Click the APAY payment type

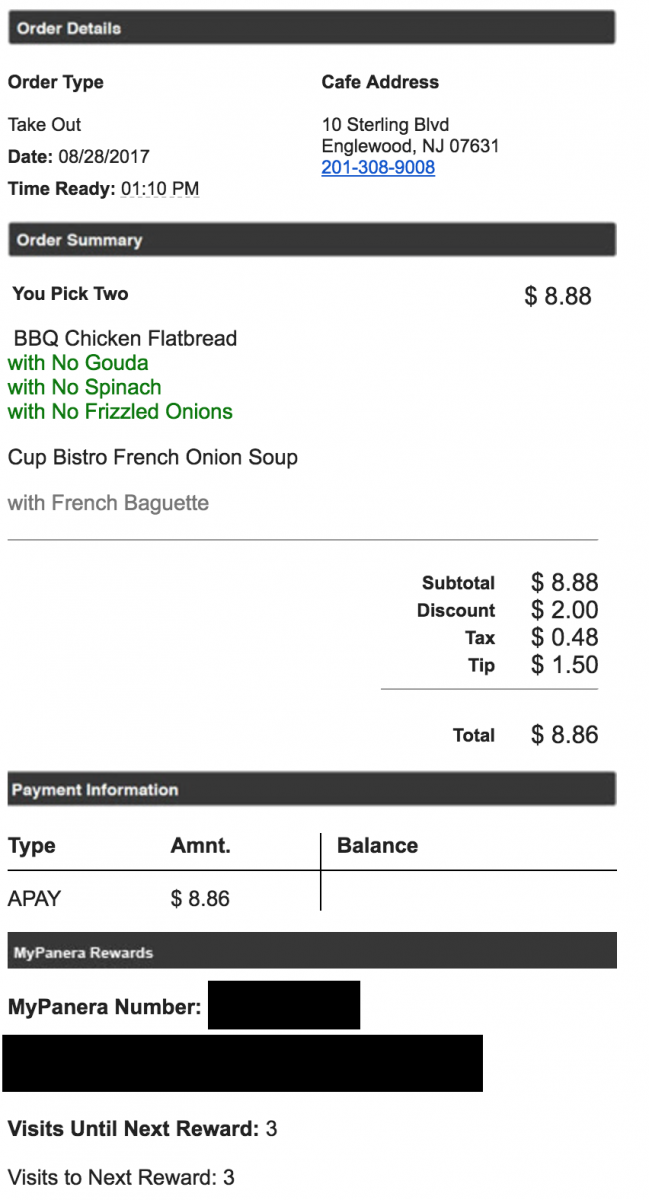(x=34, y=898)
